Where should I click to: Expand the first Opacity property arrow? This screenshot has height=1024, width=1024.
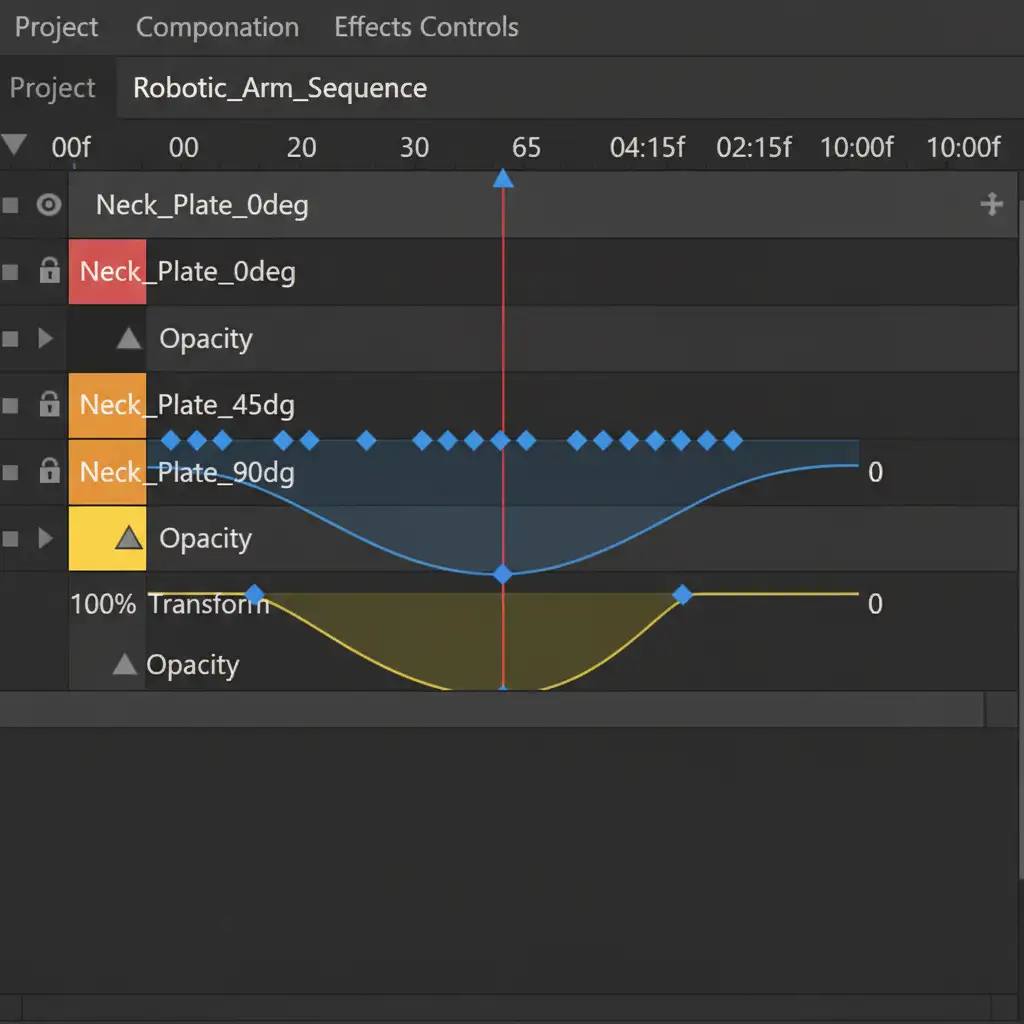tap(45, 339)
